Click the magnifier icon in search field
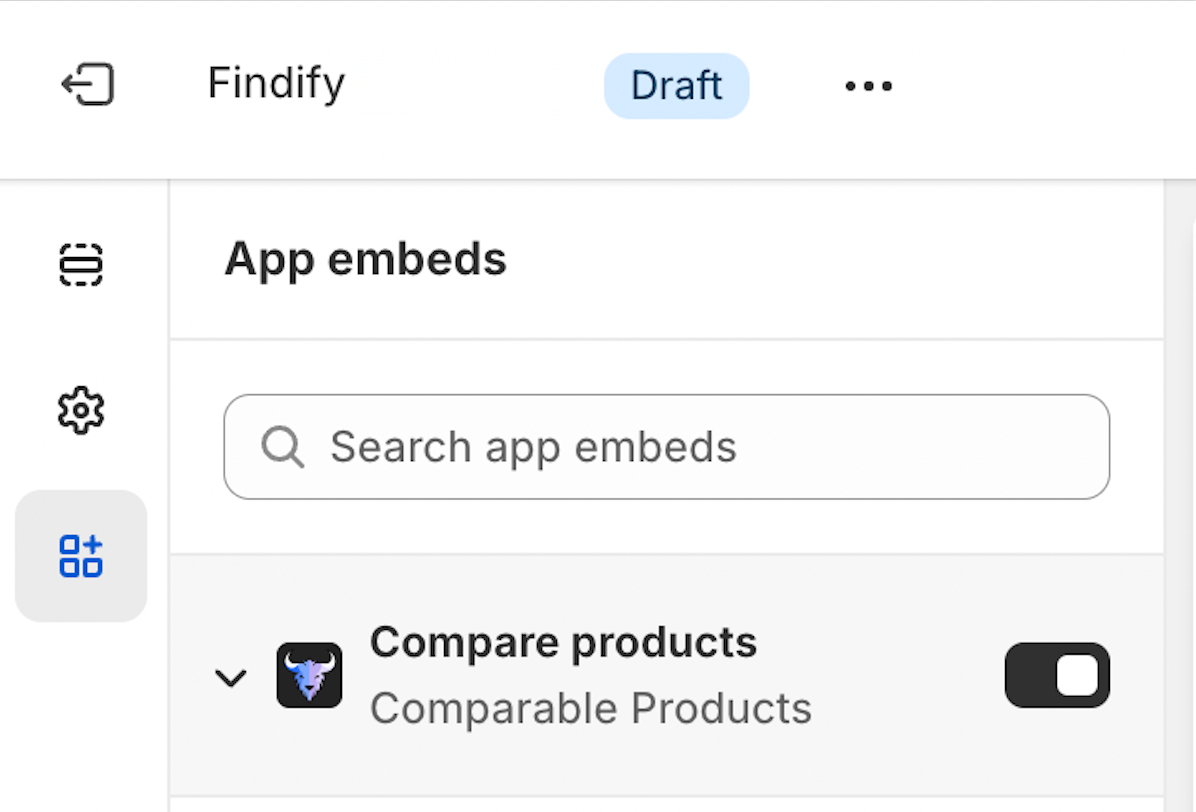This screenshot has width=1196, height=812. tap(282, 447)
